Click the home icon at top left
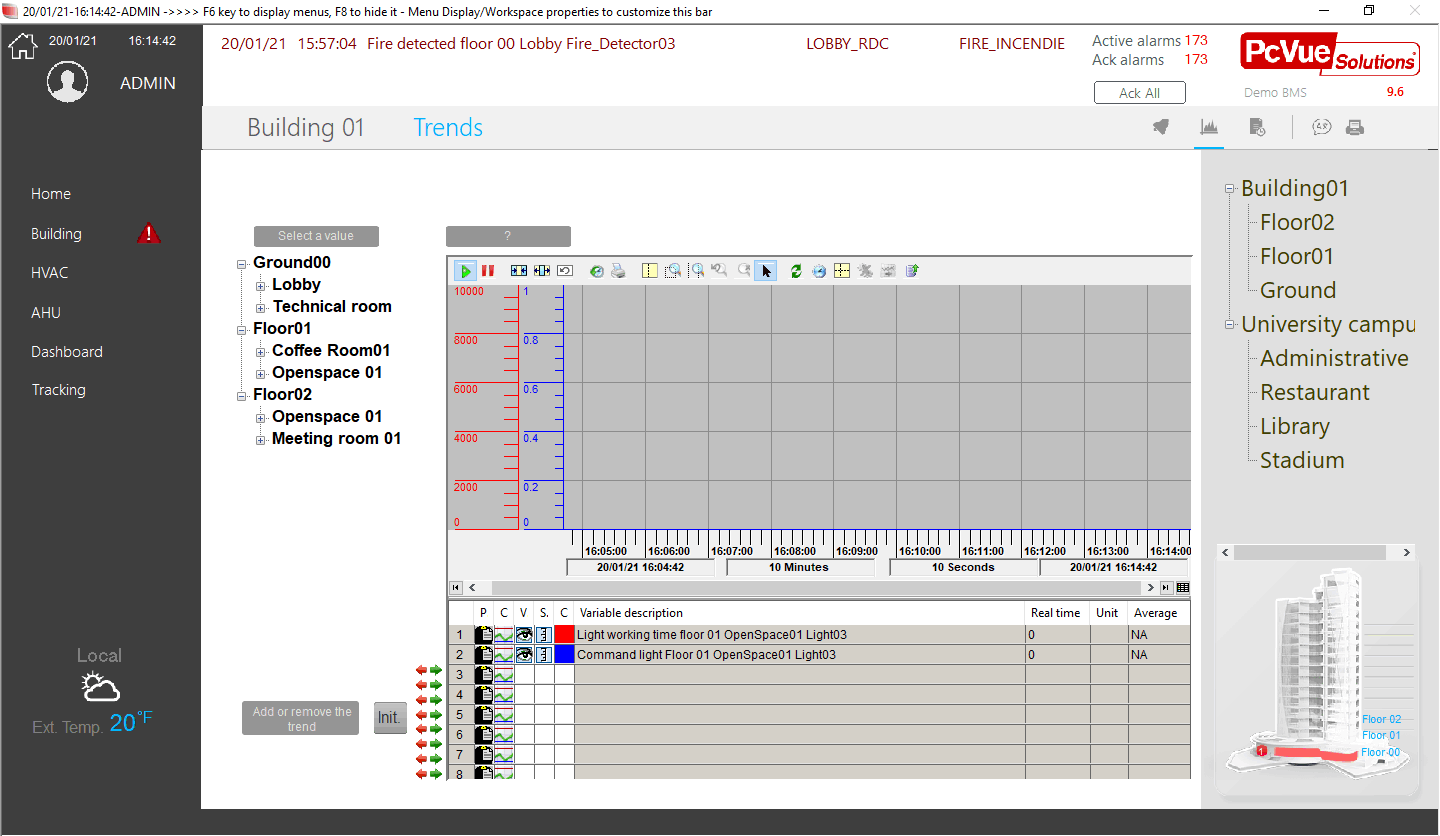Image resolution: width=1440 pixels, height=836 pixels. 22,45
